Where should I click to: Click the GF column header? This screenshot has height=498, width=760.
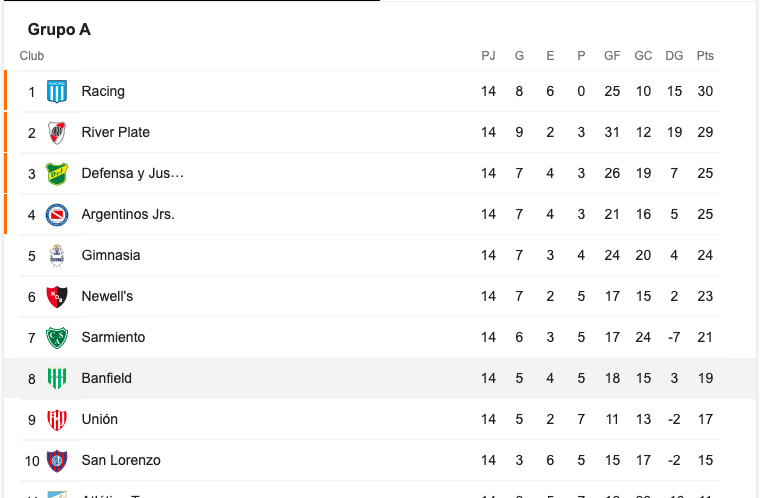click(612, 56)
